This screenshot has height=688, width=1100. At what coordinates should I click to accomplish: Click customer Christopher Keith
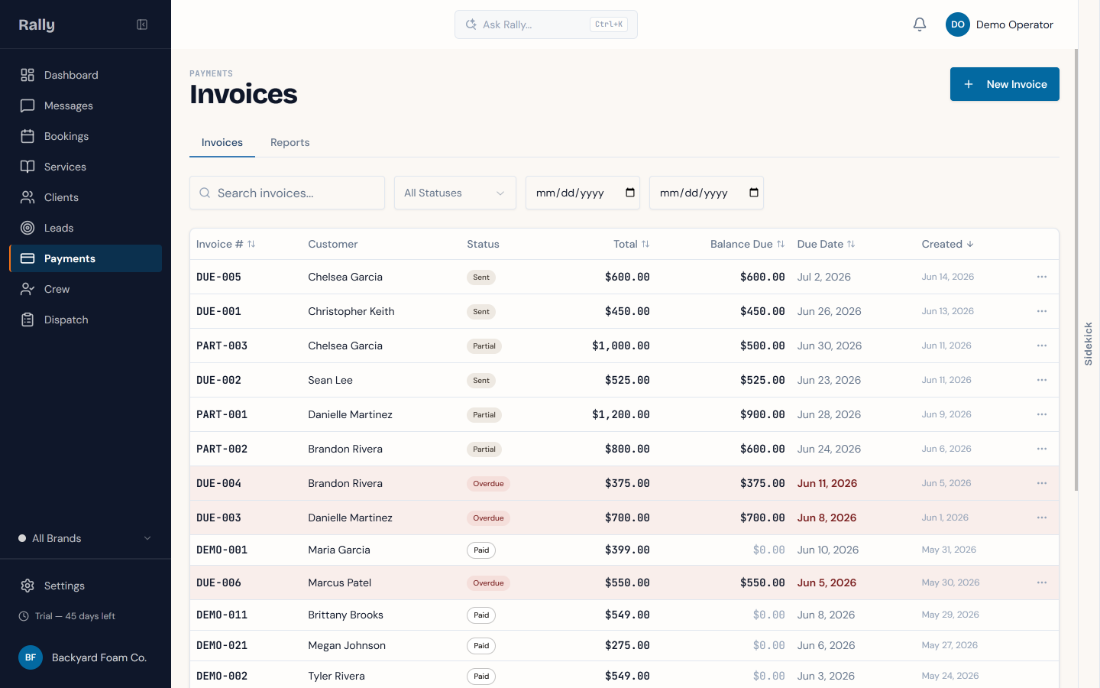tap(351, 311)
